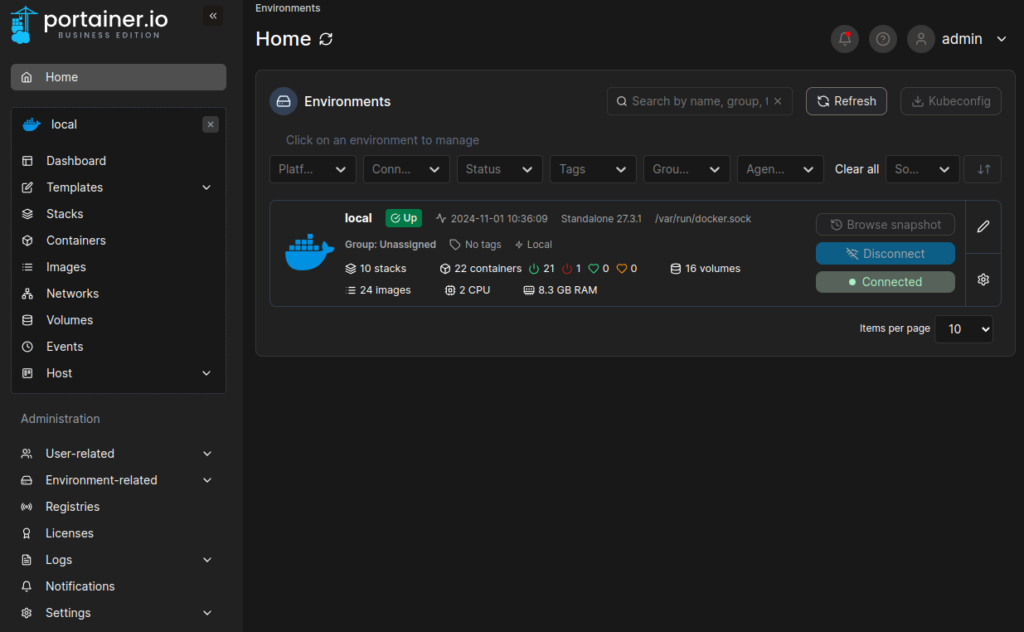Open the Platform filter dropdown
Image resolution: width=1024 pixels, height=632 pixels.
tap(313, 169)
